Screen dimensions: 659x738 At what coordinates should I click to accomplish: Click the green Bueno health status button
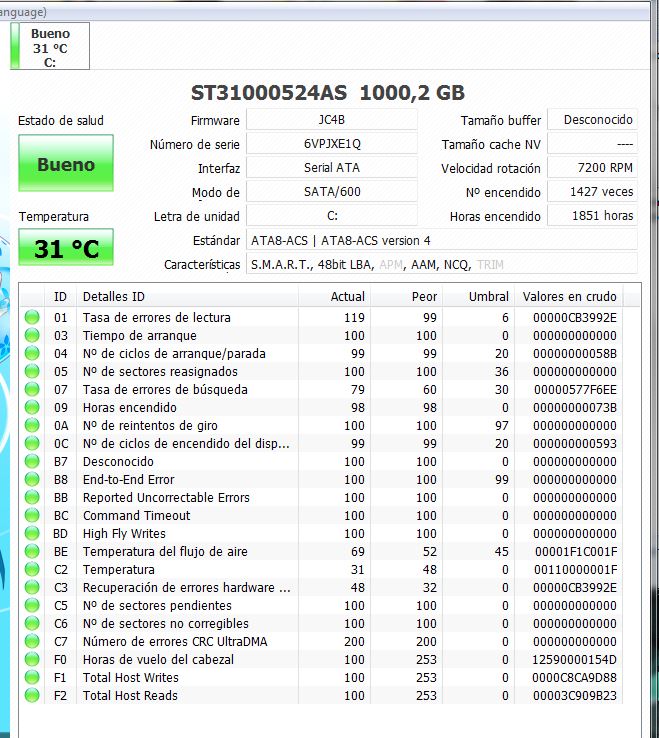pos(66,163)
